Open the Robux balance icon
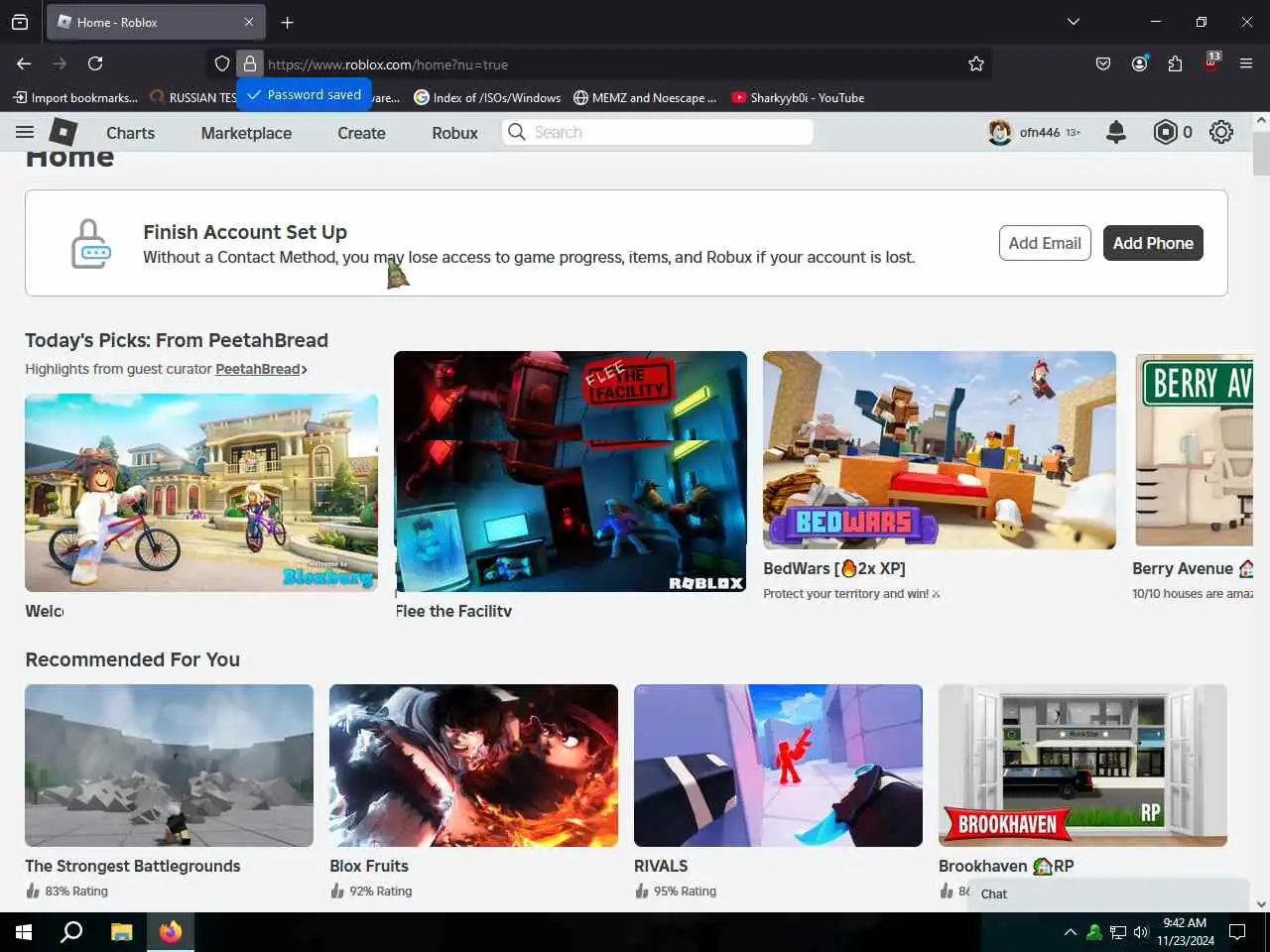Screen dimensions: 1270x952 point(1165,132)
